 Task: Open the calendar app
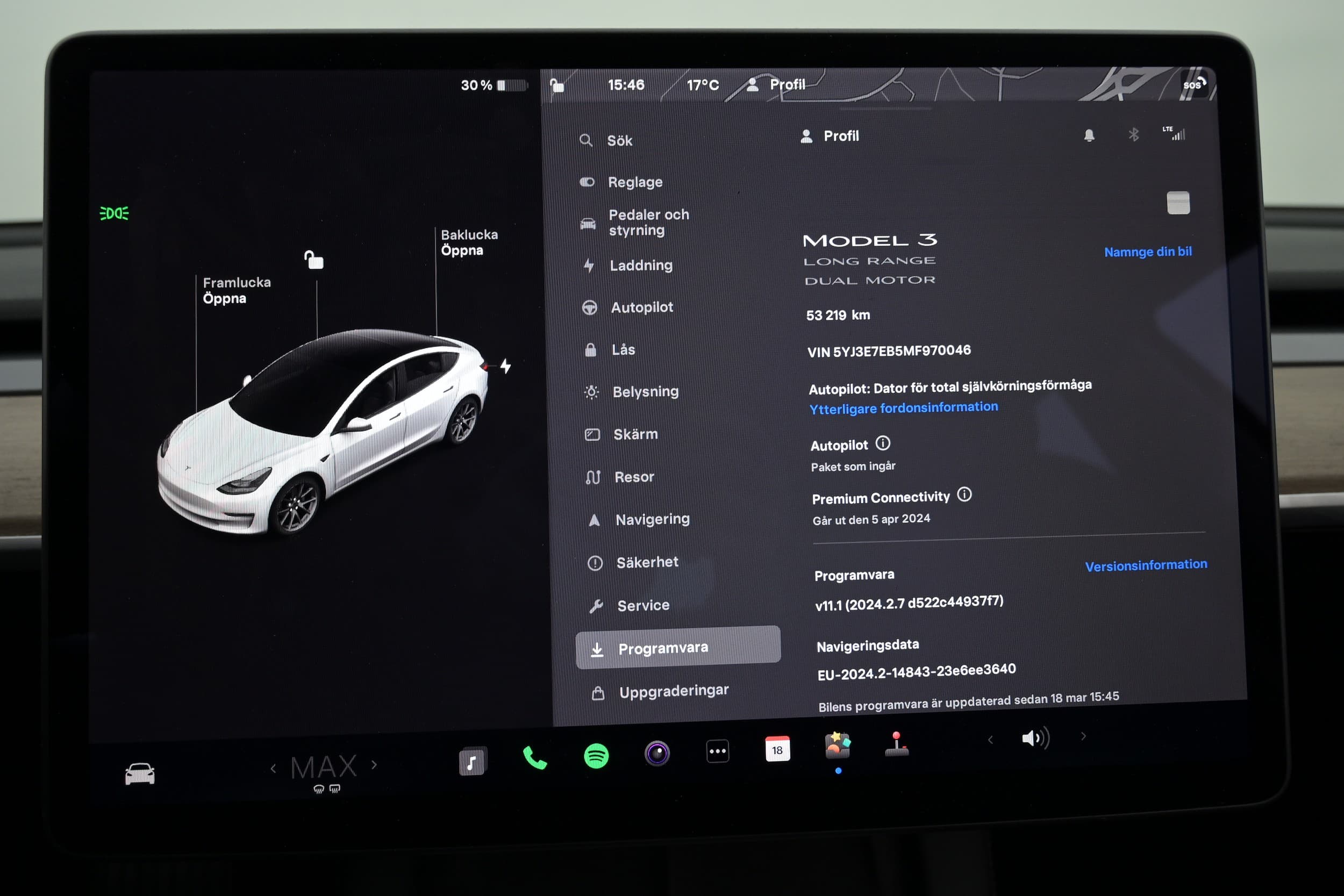coord(778,749)
